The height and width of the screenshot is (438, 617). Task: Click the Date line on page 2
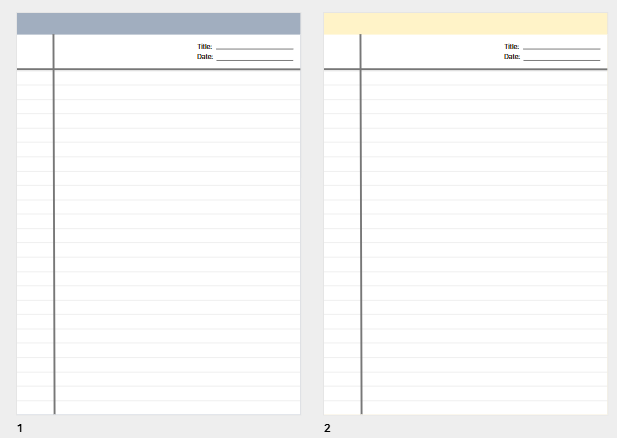[562, 60]
